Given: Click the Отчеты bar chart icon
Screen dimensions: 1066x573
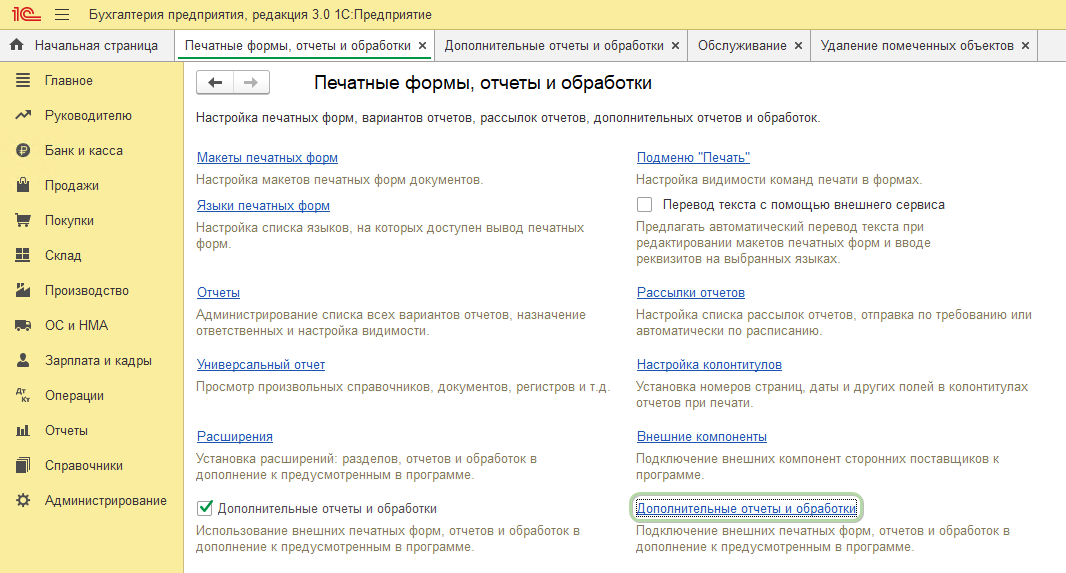Looking at the screenshot, I should pos(23,430).
